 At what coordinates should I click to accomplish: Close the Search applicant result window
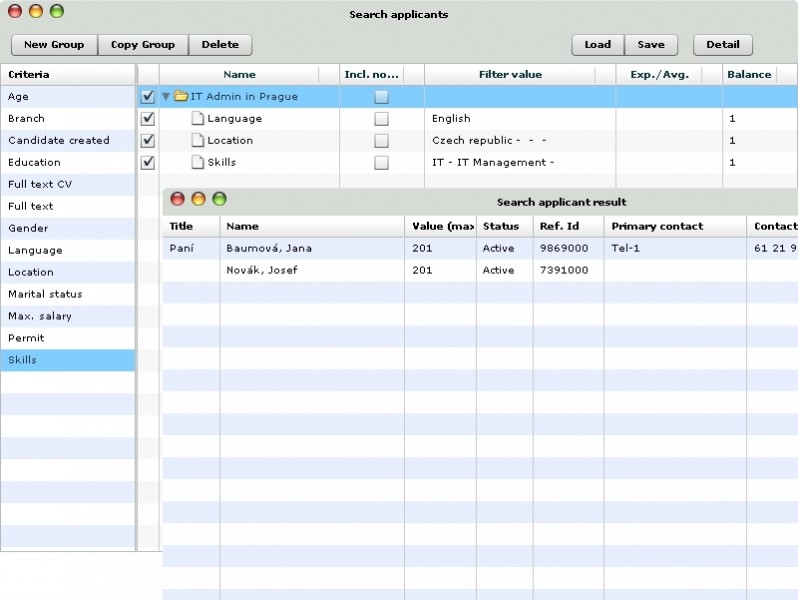(x=178, y=199)
